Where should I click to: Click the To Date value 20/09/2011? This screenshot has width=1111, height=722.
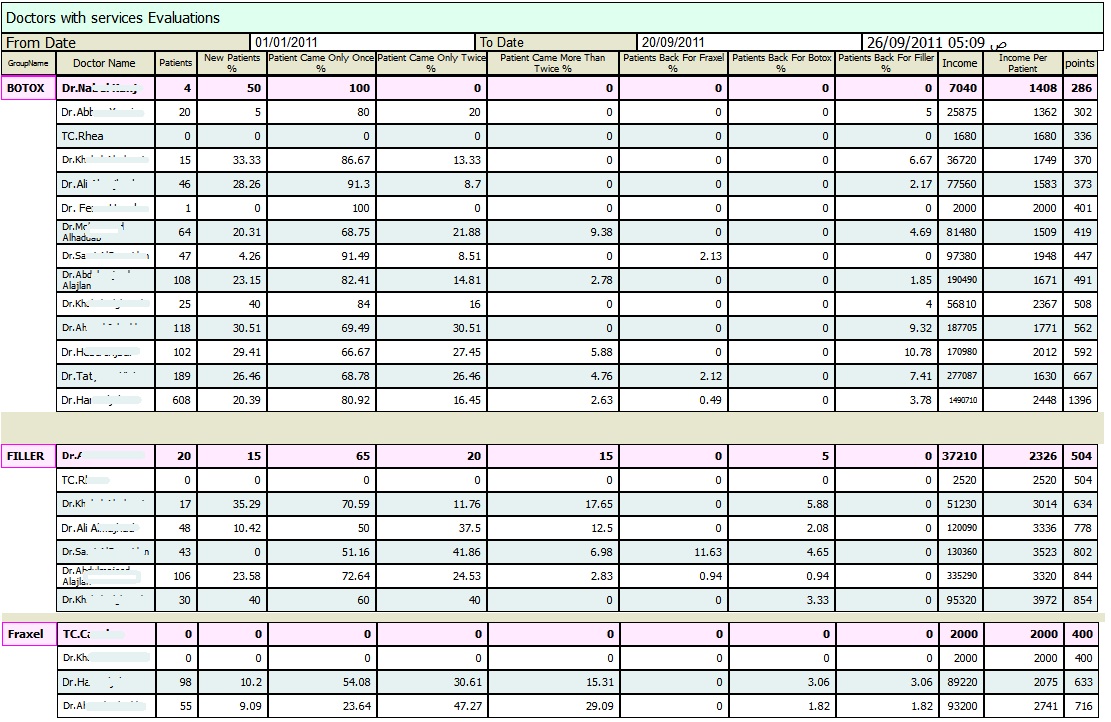[673, 42]
